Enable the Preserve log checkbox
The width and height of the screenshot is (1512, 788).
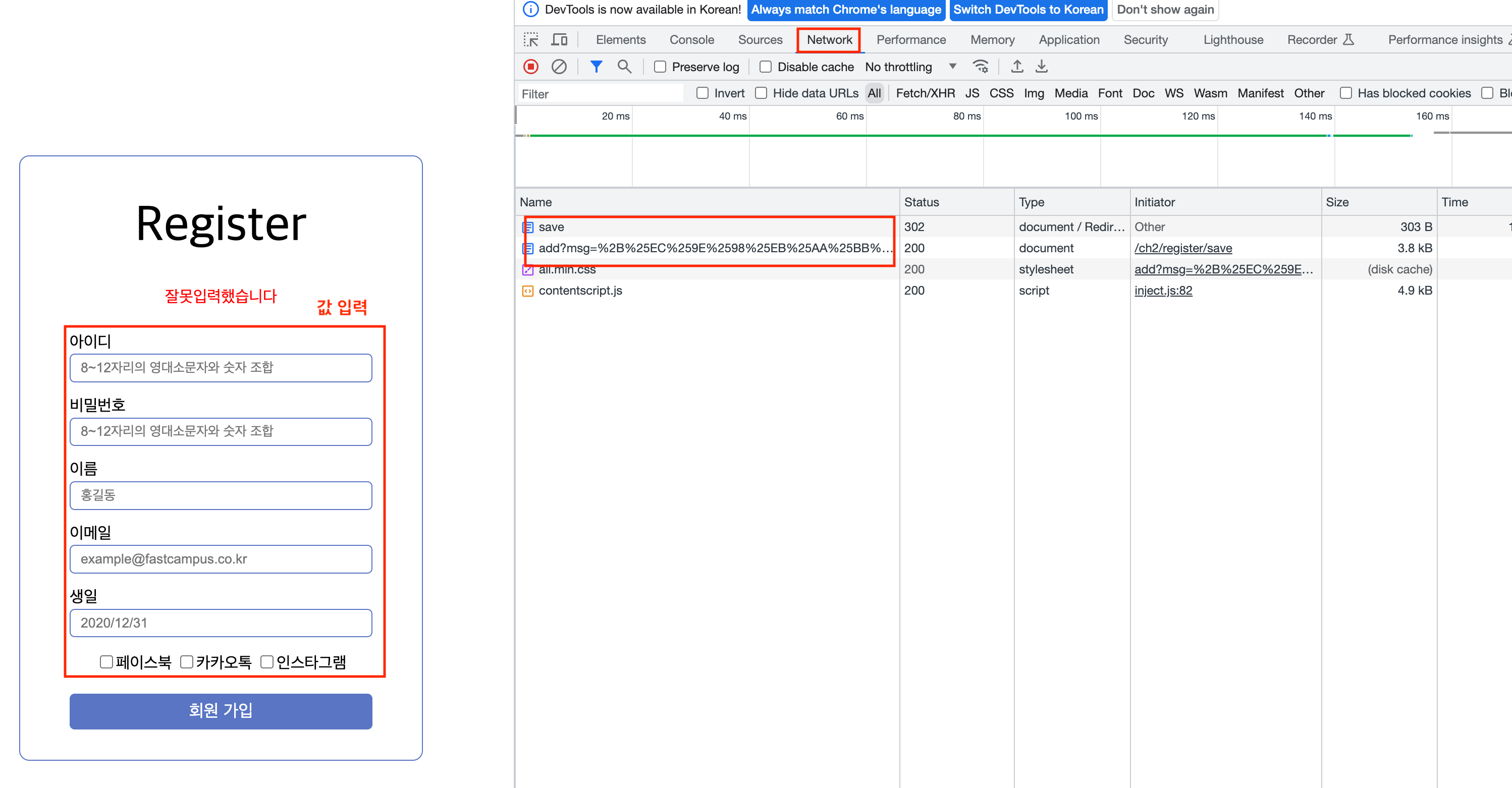[x=660, y=67]
